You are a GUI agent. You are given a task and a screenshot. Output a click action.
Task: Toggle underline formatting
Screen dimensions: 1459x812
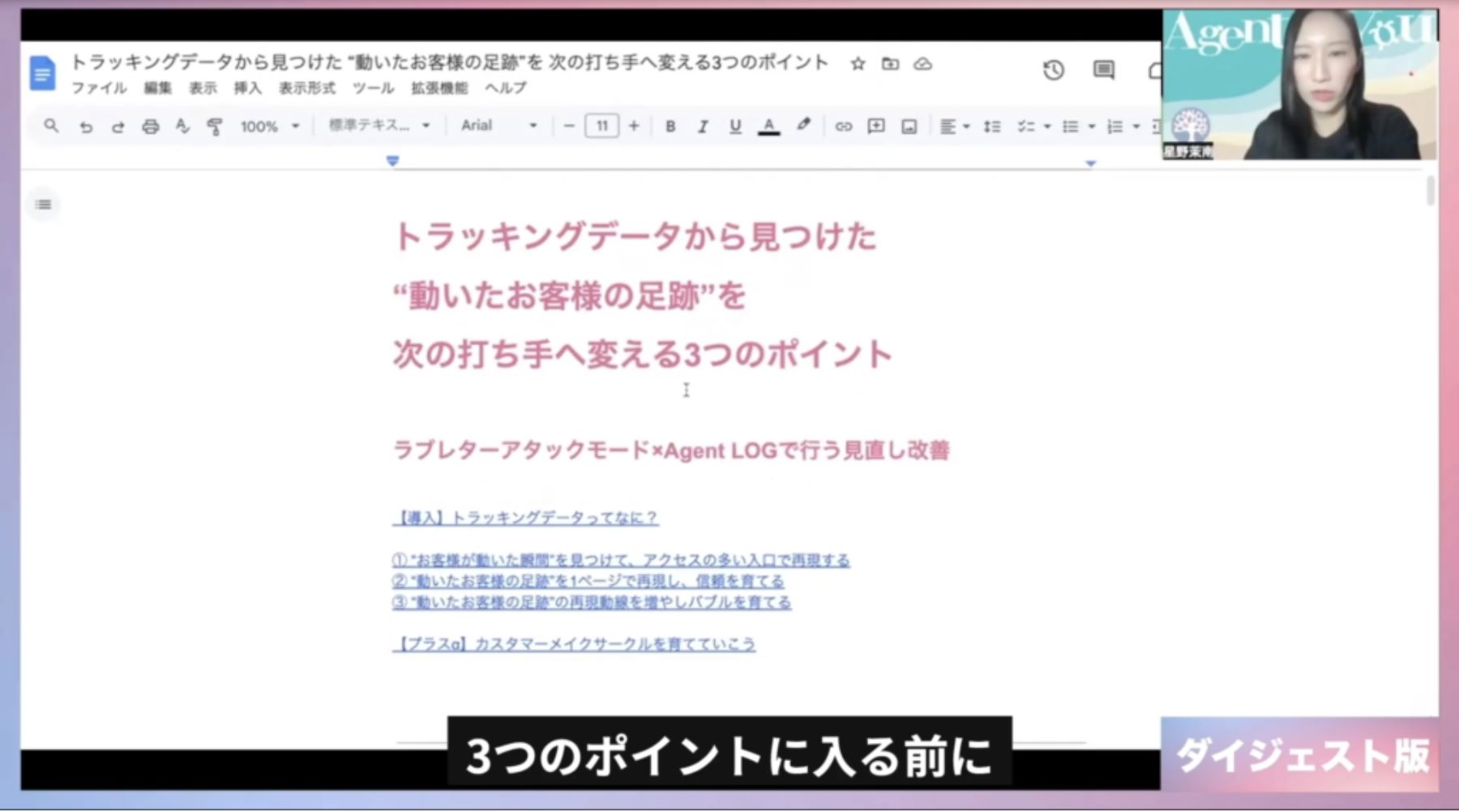[x=735, y=126]
